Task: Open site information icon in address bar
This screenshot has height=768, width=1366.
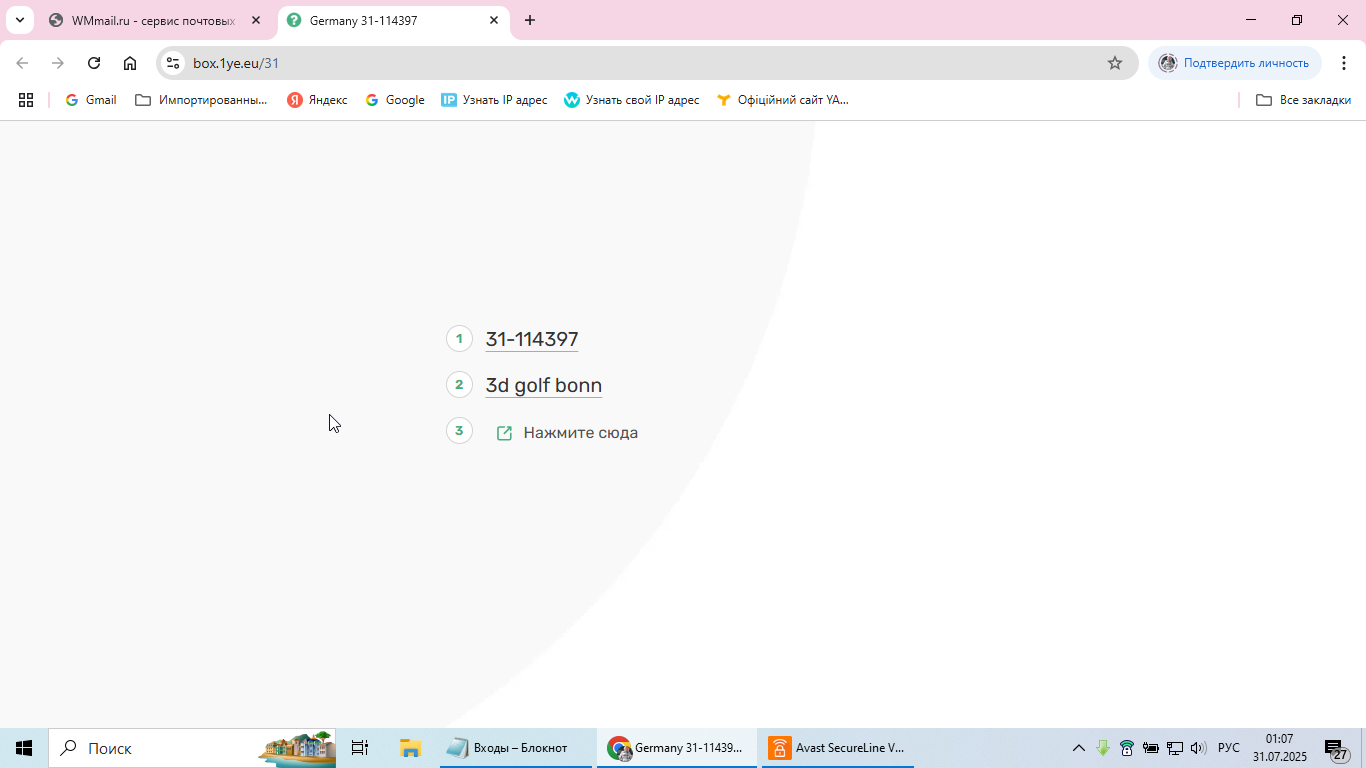Action: pos(173,63)
